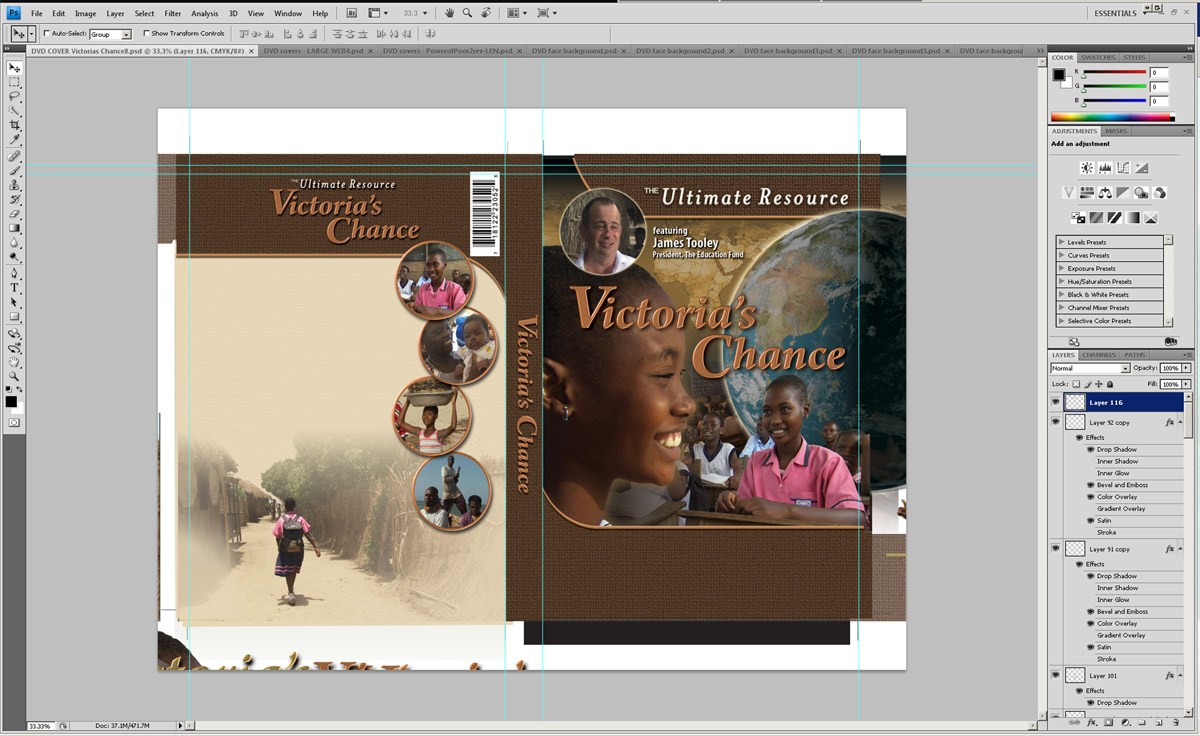This screenshot has width=1200, height=736.
Task: Open the layer blend mode Normal dropdown
Action: 1125,369
